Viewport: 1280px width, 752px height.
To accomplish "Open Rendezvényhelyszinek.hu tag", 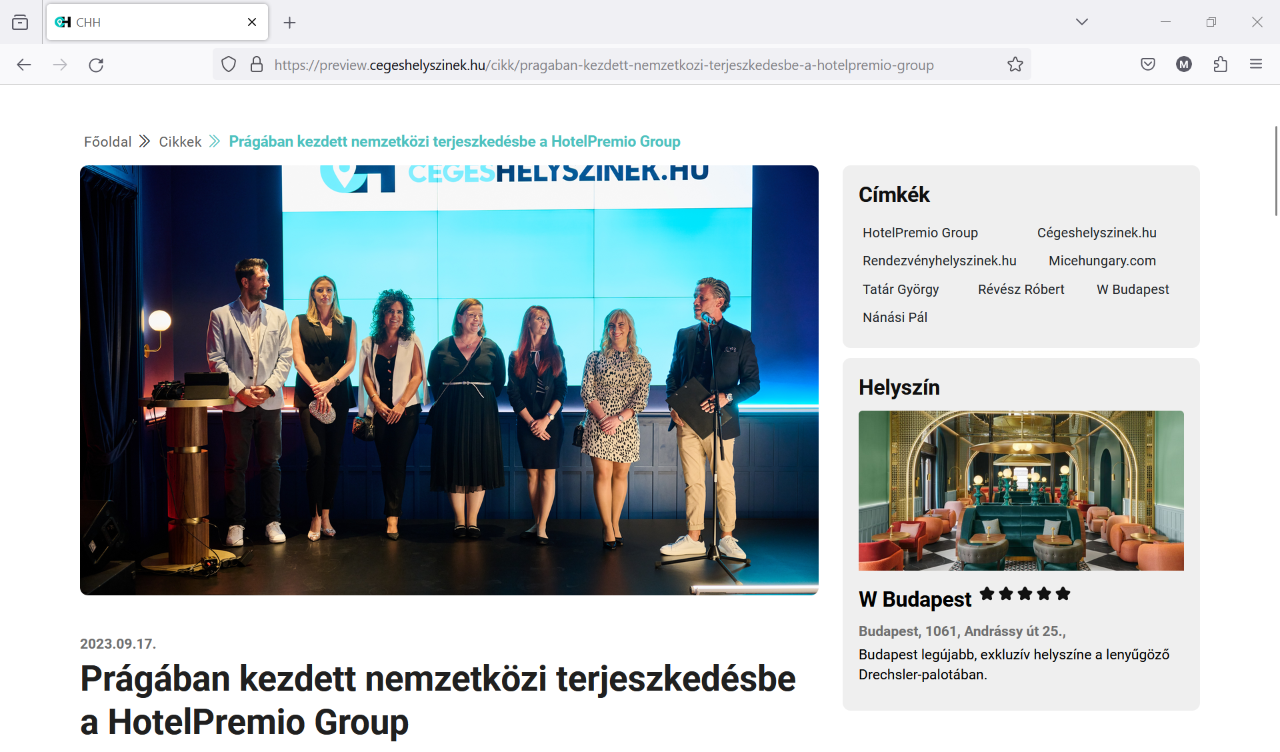I will click(x=939, y=261).
